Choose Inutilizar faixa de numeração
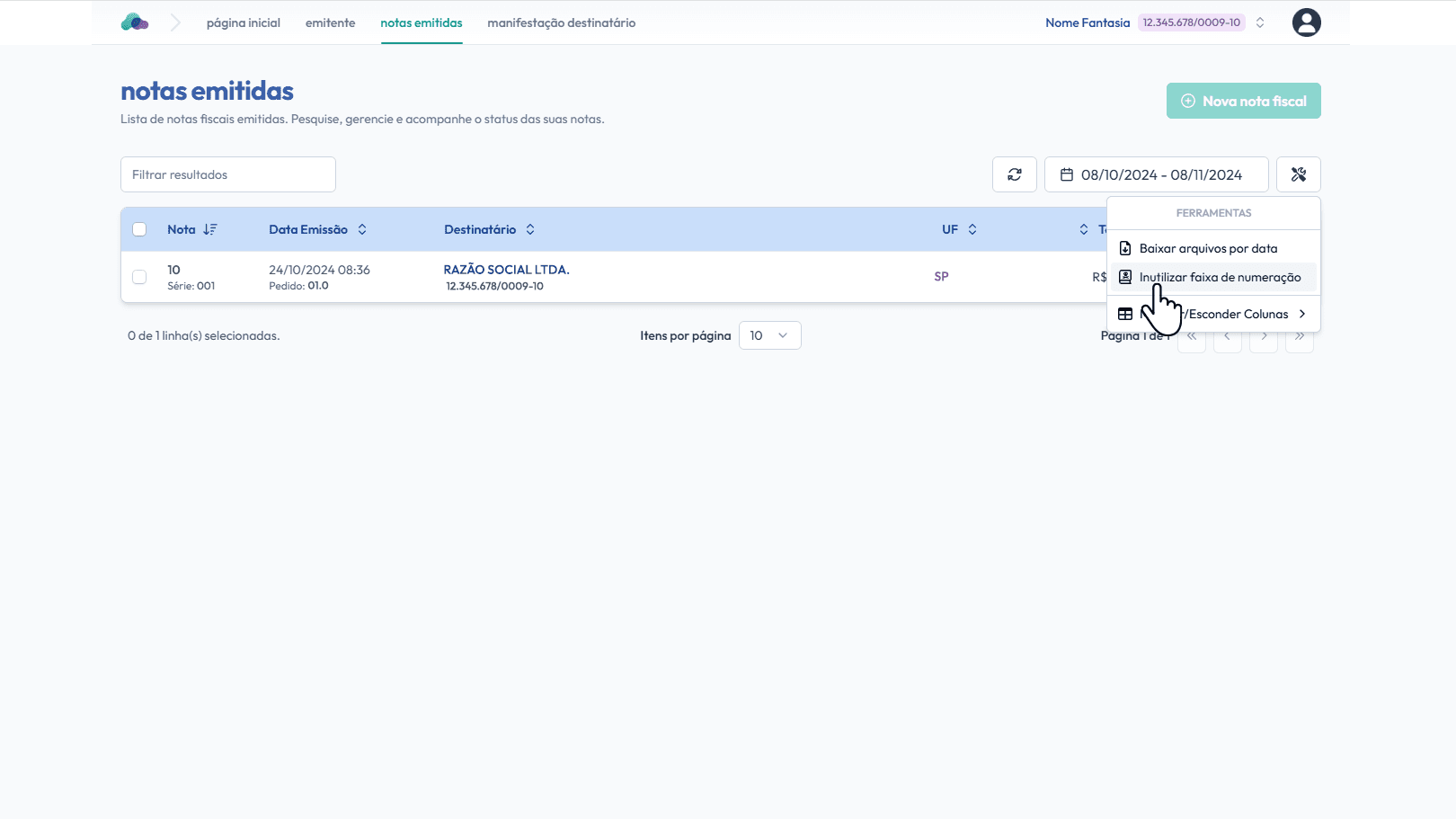Viewport: 1456px width, 819px height. pyautogui.click(x=1220, y=277)
